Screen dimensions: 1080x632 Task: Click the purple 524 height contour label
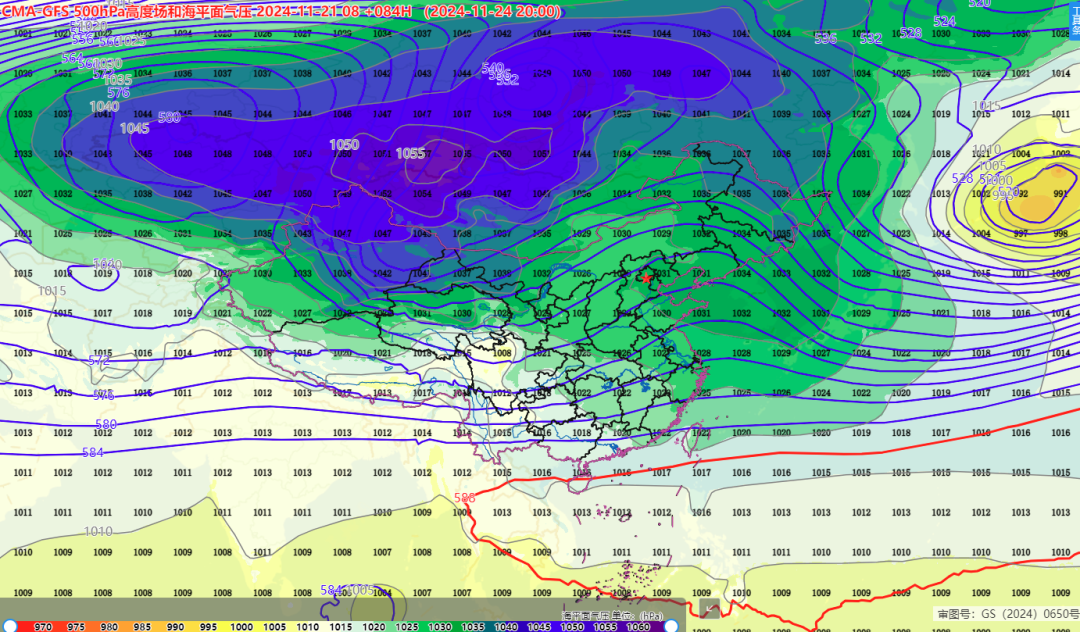pos(944,21)
